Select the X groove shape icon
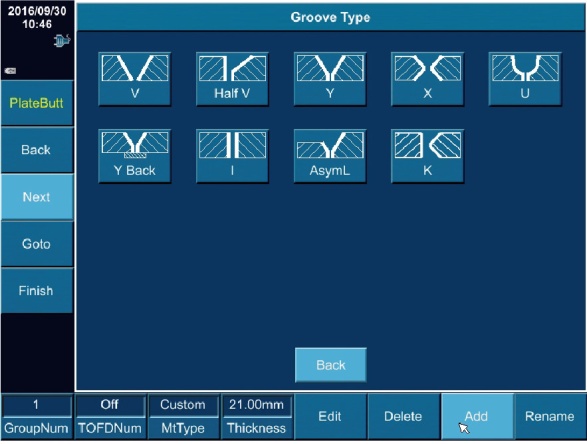The image size is (587, 444). [x=428, y=79]
